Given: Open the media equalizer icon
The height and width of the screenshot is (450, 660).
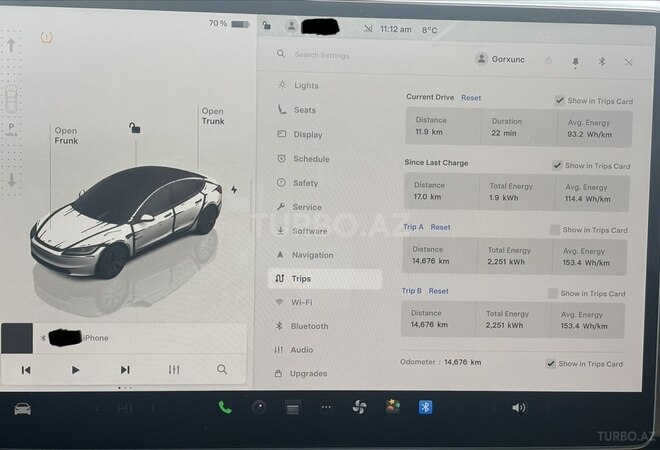Looking at the screenshot, I should (x=174, y=370).
